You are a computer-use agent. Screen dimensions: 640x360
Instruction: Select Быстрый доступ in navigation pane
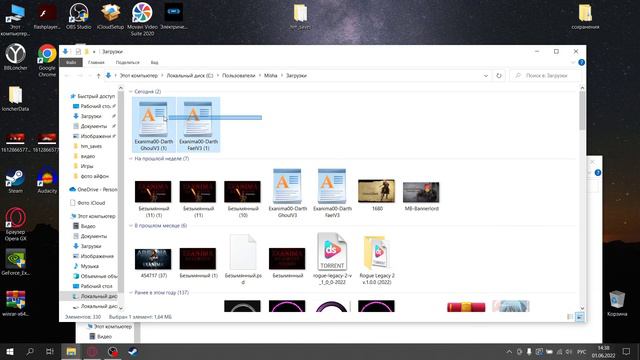pos(92,96)
